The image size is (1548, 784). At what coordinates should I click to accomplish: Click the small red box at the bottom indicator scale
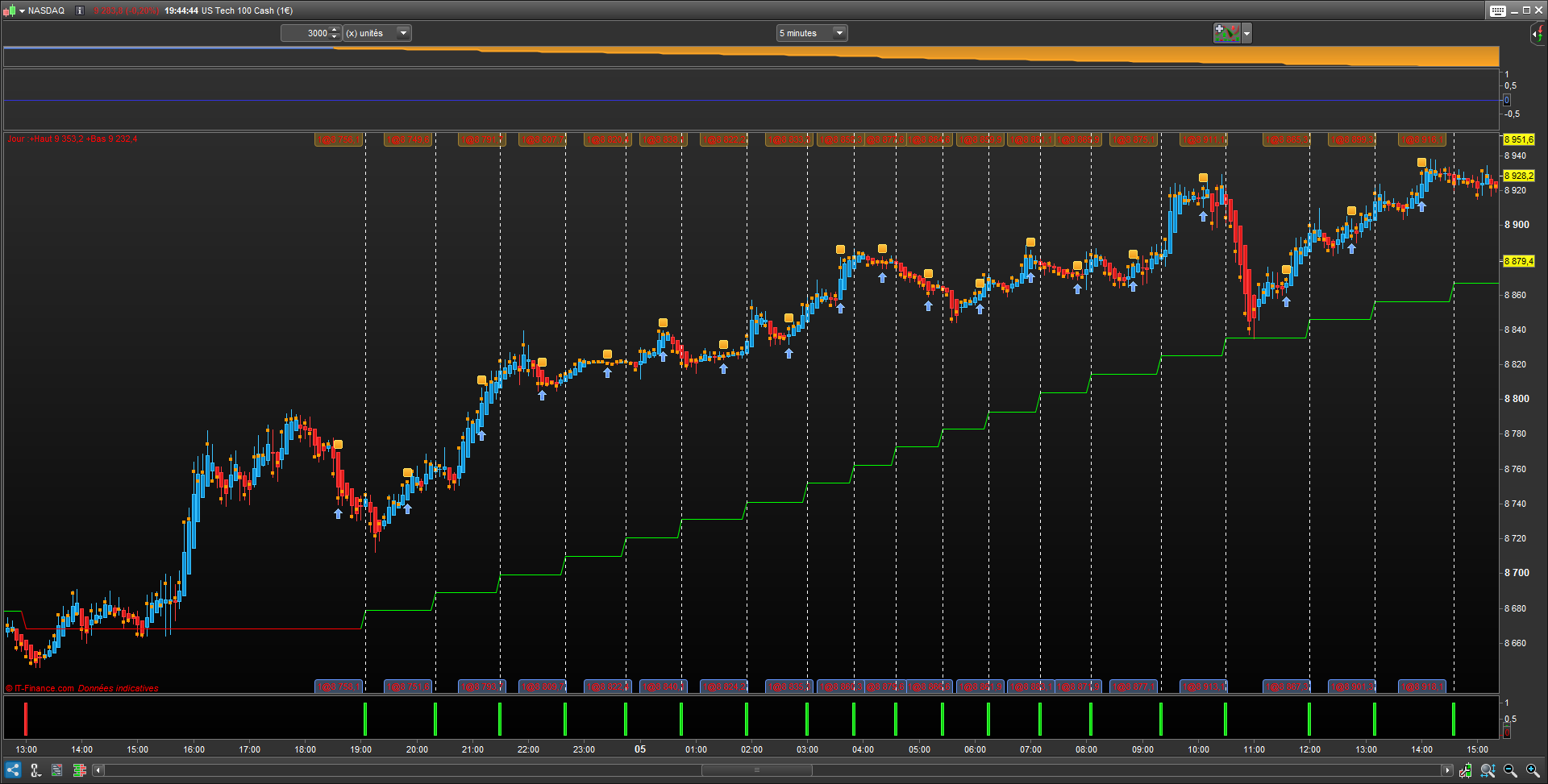tap(1507, 732)
